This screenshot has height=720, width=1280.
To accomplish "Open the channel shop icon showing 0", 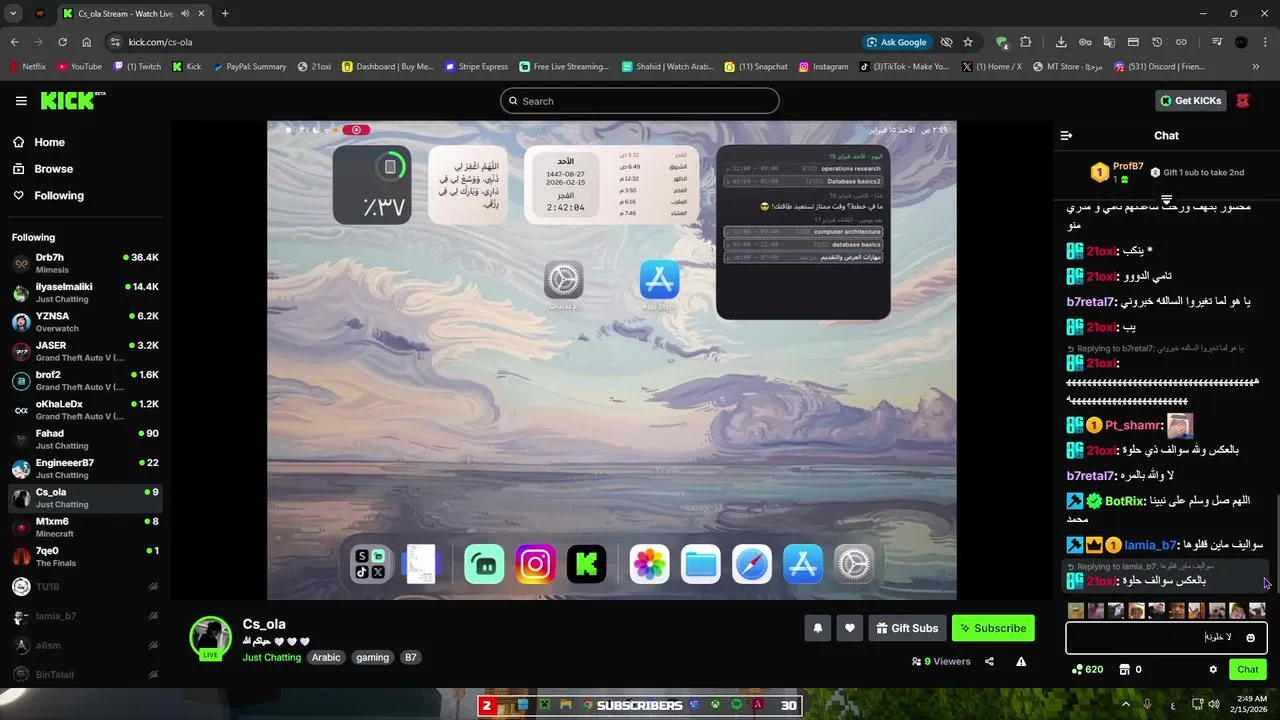I will point(1124,669).
